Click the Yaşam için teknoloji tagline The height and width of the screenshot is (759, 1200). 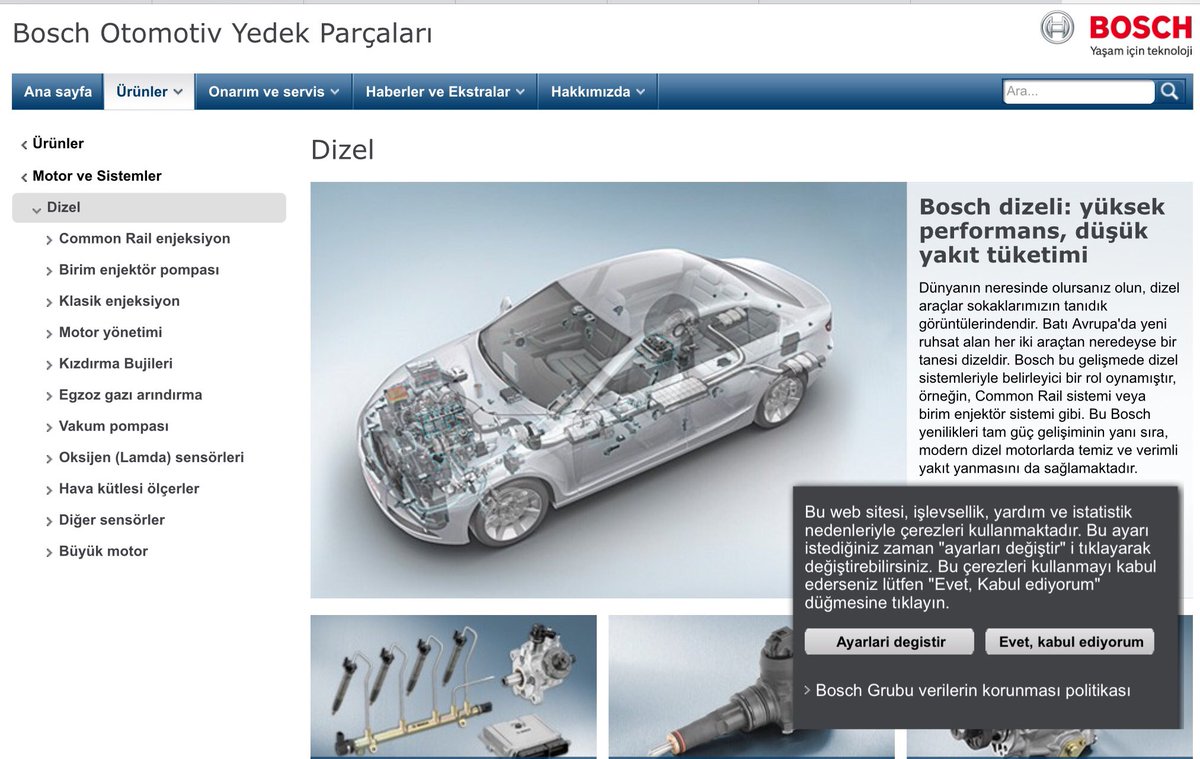[x=1142, y=51]
